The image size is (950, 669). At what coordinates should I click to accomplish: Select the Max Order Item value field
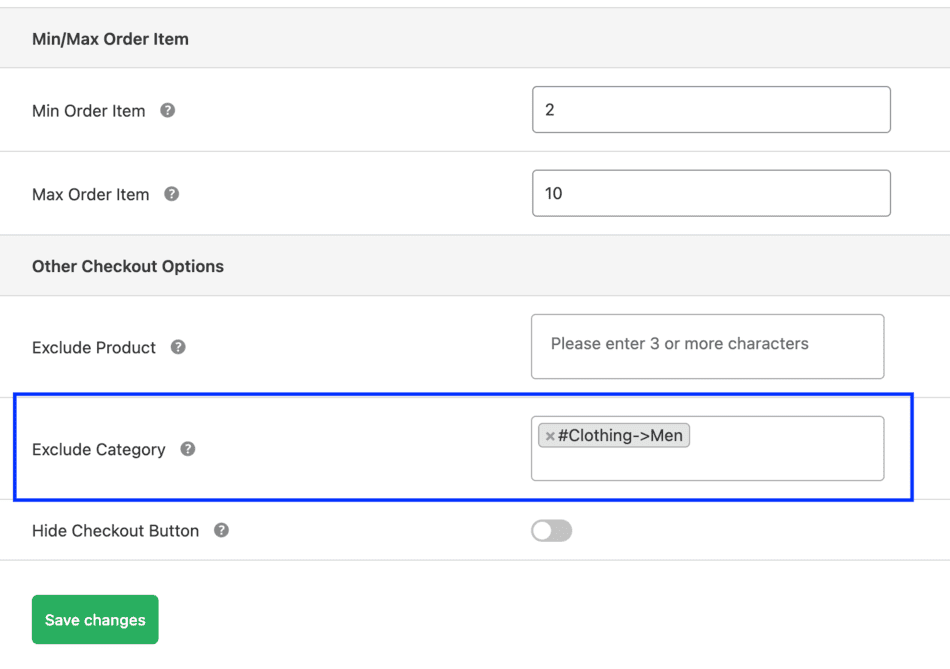click(710, 193)
